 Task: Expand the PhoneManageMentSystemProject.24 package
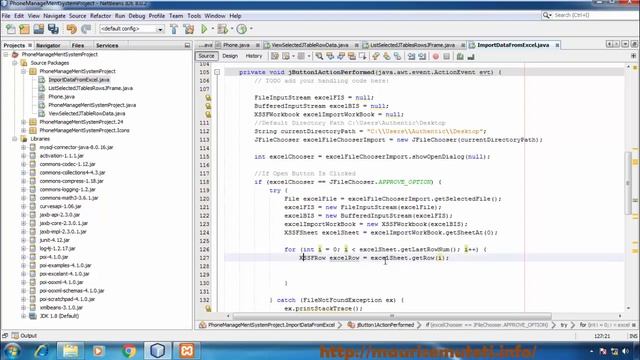[24, 122]
